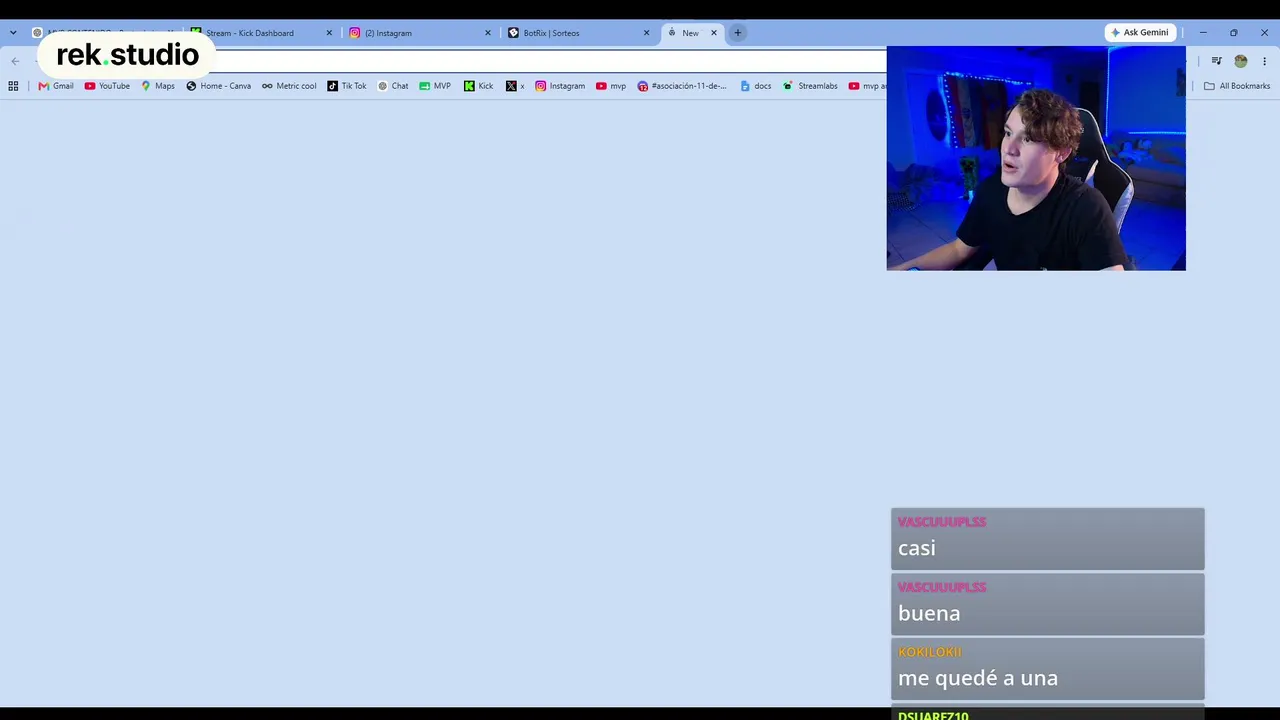Open the x bookmark
Screen dimensions: 1280x720
point(515,86)
